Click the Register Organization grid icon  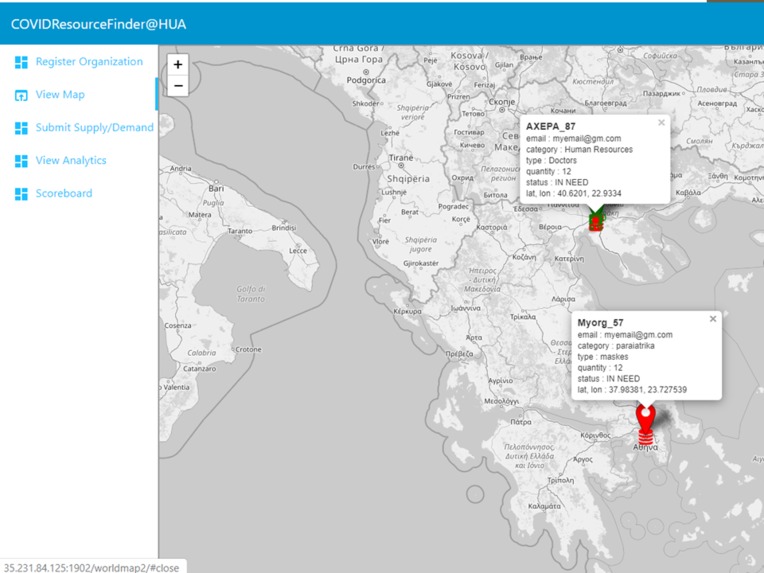tap(21, 62)
